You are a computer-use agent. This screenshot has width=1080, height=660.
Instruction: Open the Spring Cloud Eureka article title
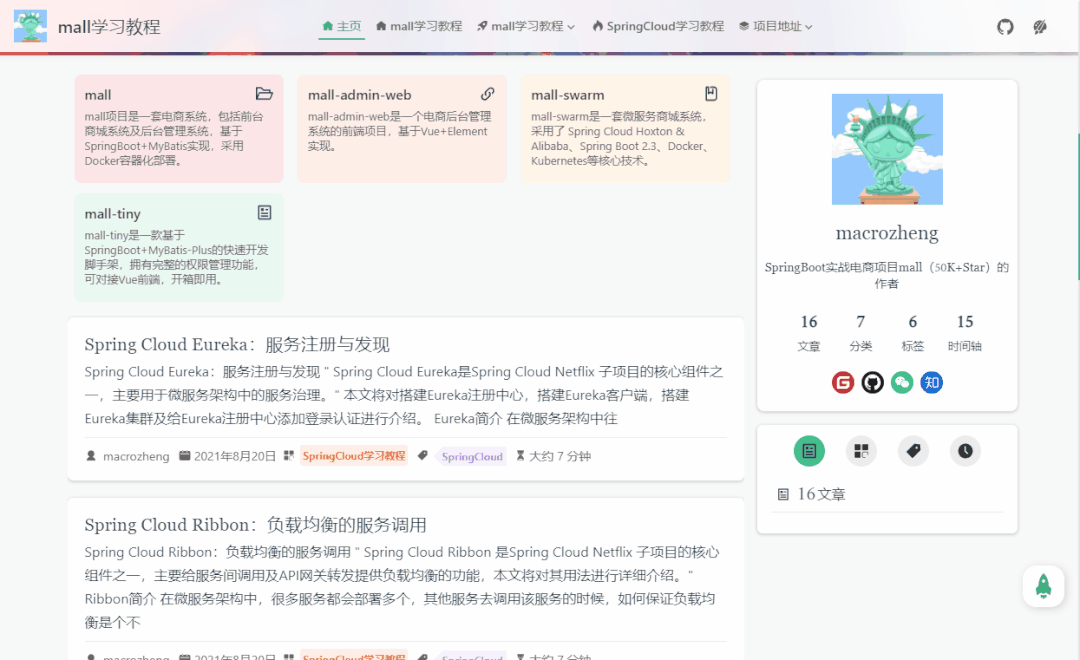[237, 344]
